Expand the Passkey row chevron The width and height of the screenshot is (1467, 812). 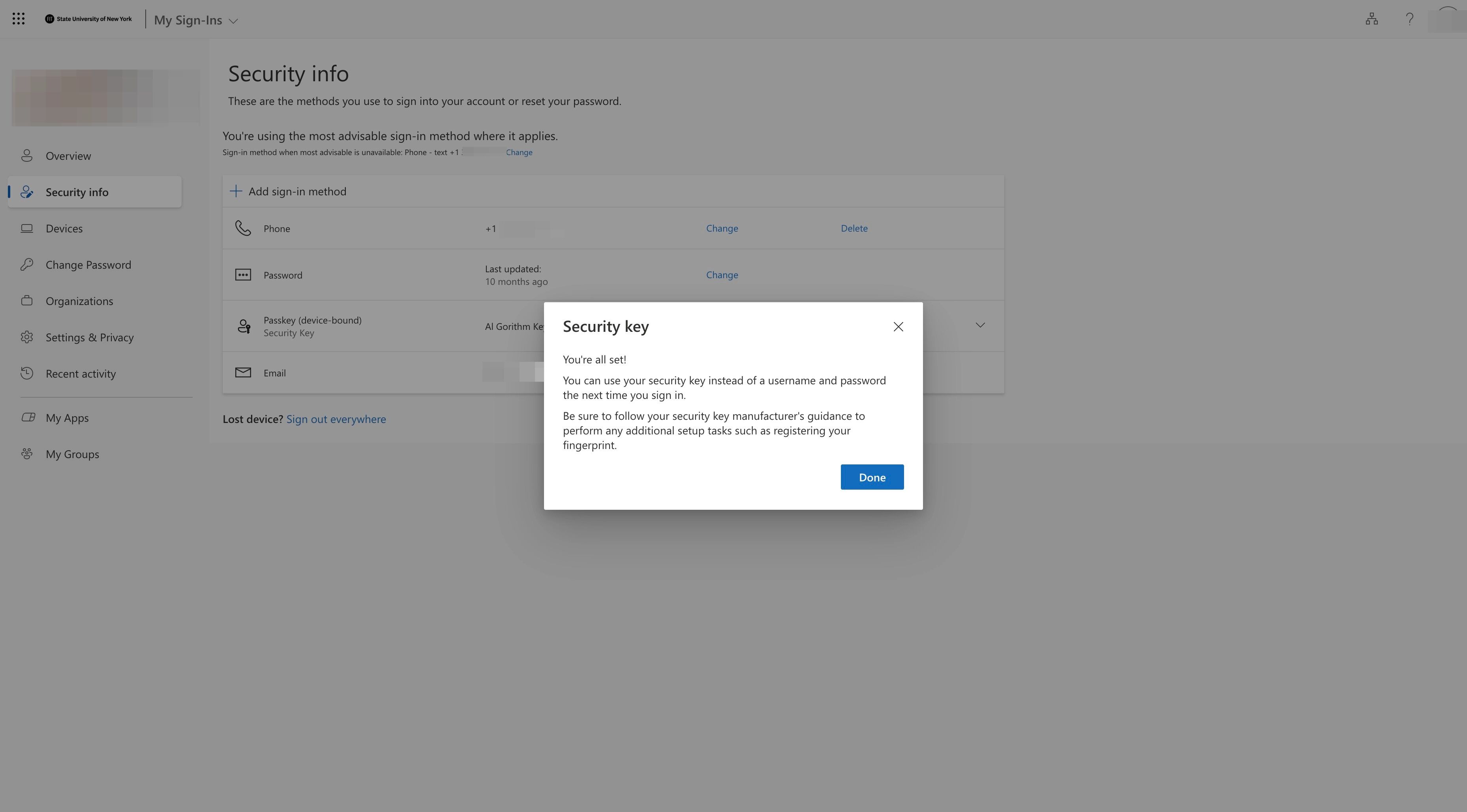coord(979,326)
